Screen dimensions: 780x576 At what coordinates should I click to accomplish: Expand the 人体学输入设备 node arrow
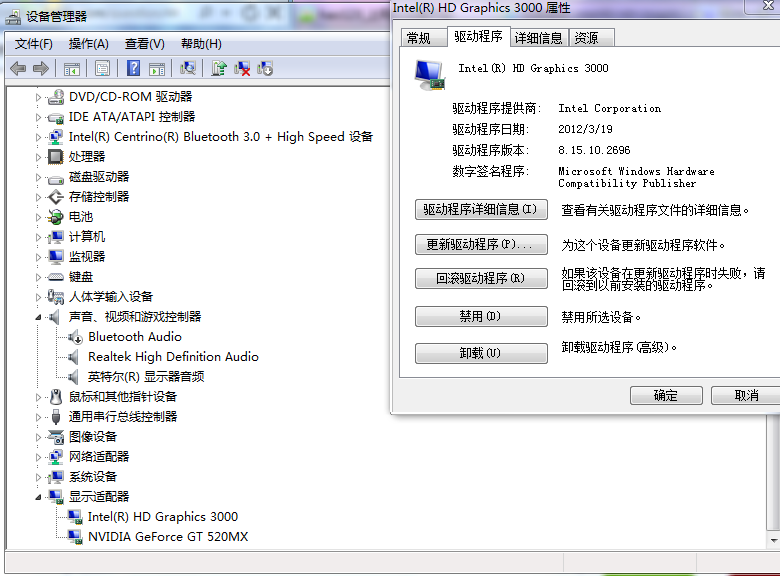point(38,297)
